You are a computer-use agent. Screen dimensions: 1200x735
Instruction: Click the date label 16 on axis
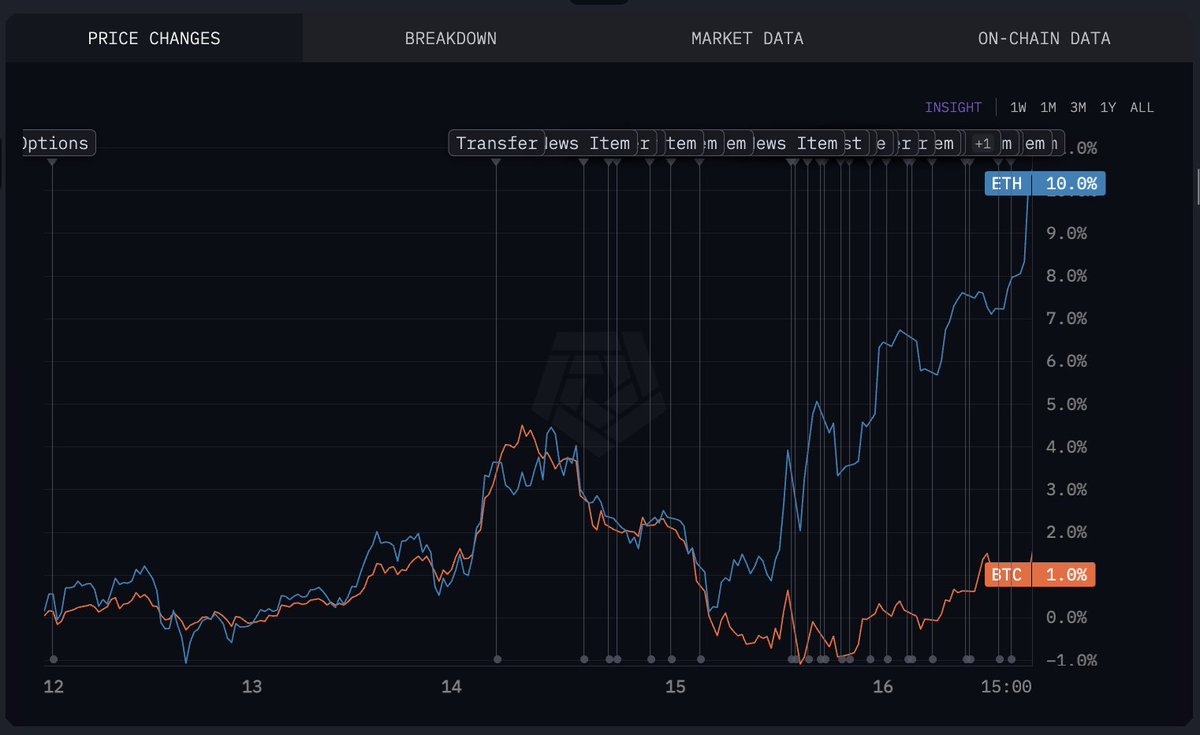[x=883, y=687]
